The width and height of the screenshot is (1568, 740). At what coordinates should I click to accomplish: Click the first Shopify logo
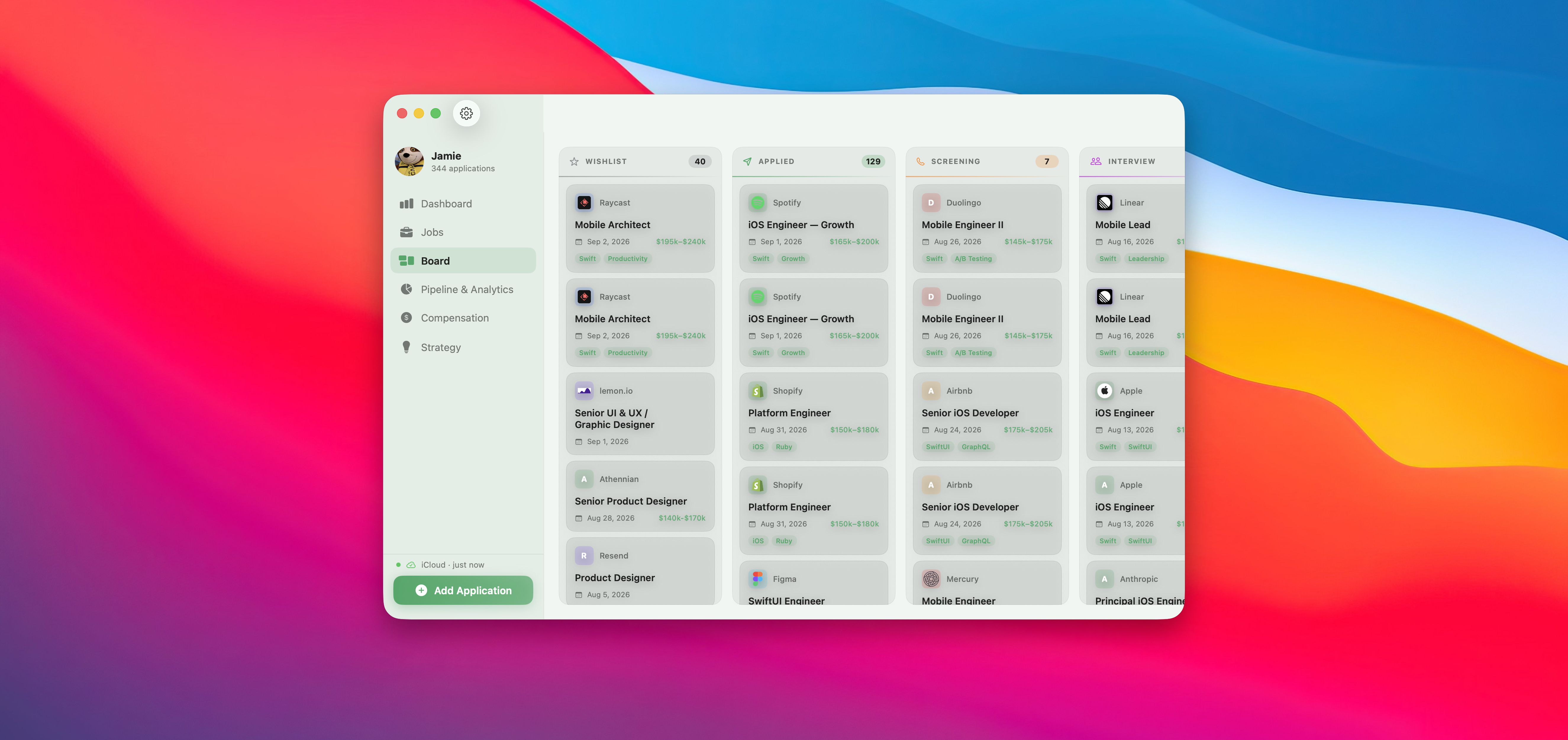(758, 391)
